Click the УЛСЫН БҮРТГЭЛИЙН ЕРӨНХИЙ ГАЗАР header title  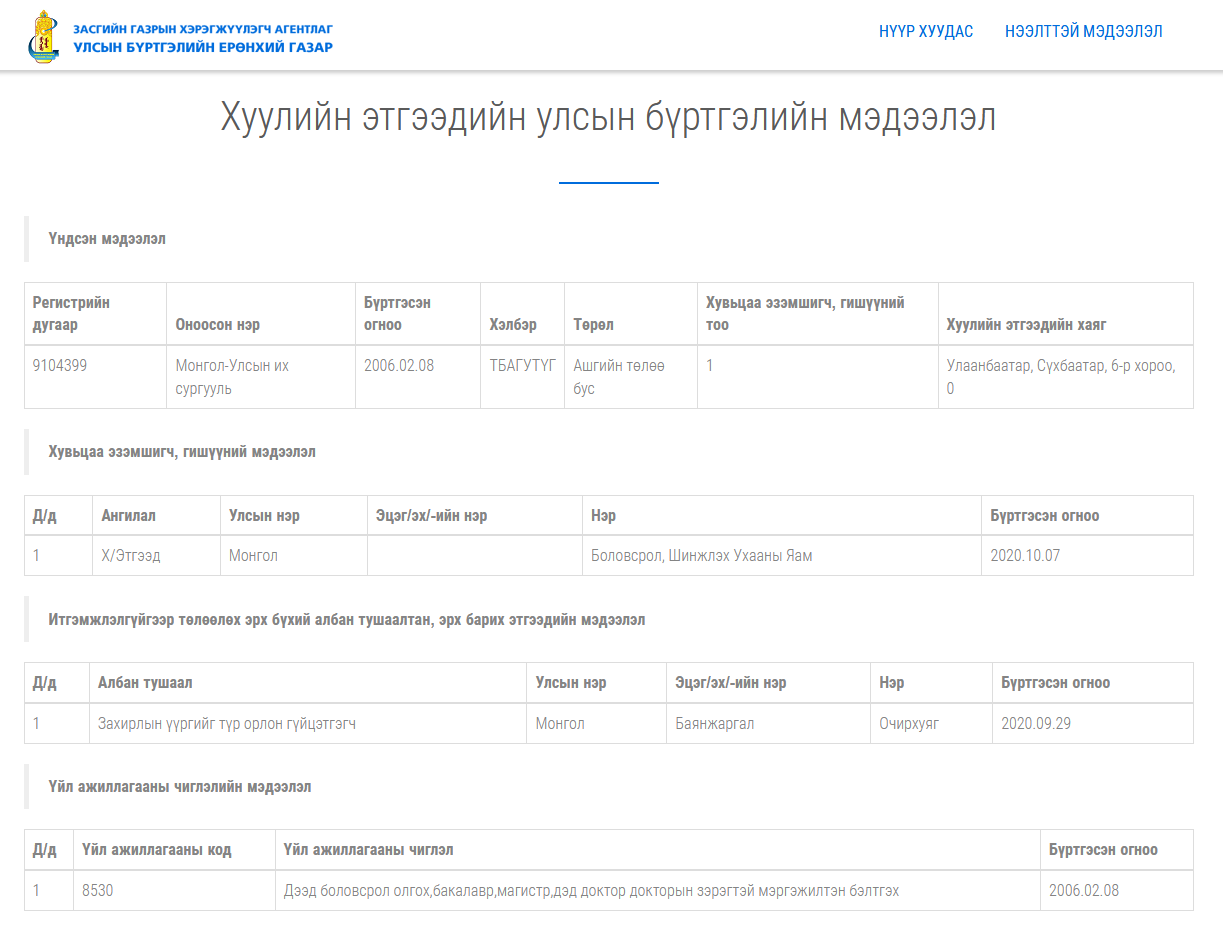(x=203, y=47)
